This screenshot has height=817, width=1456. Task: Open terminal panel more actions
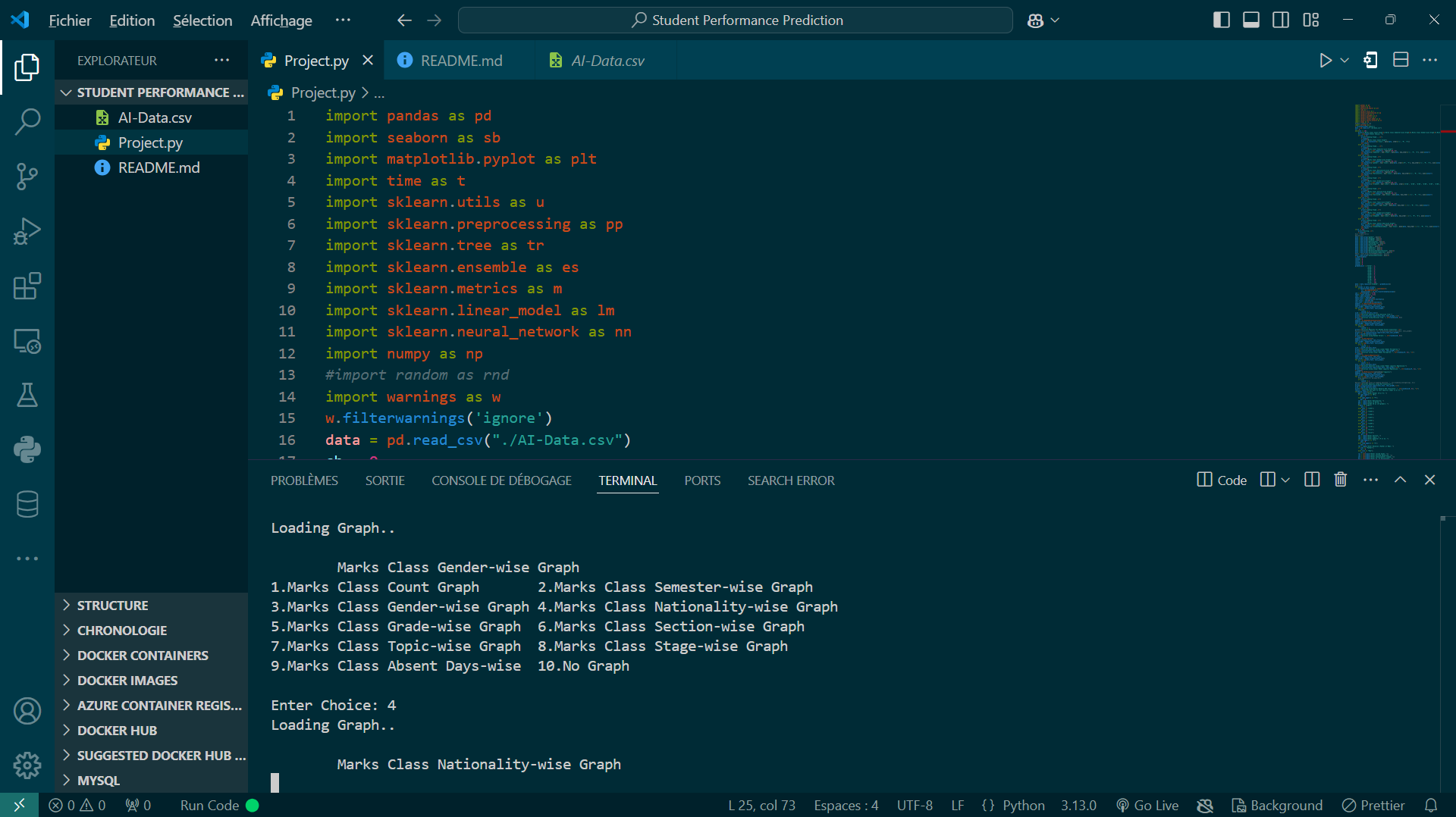[1371, 480]
